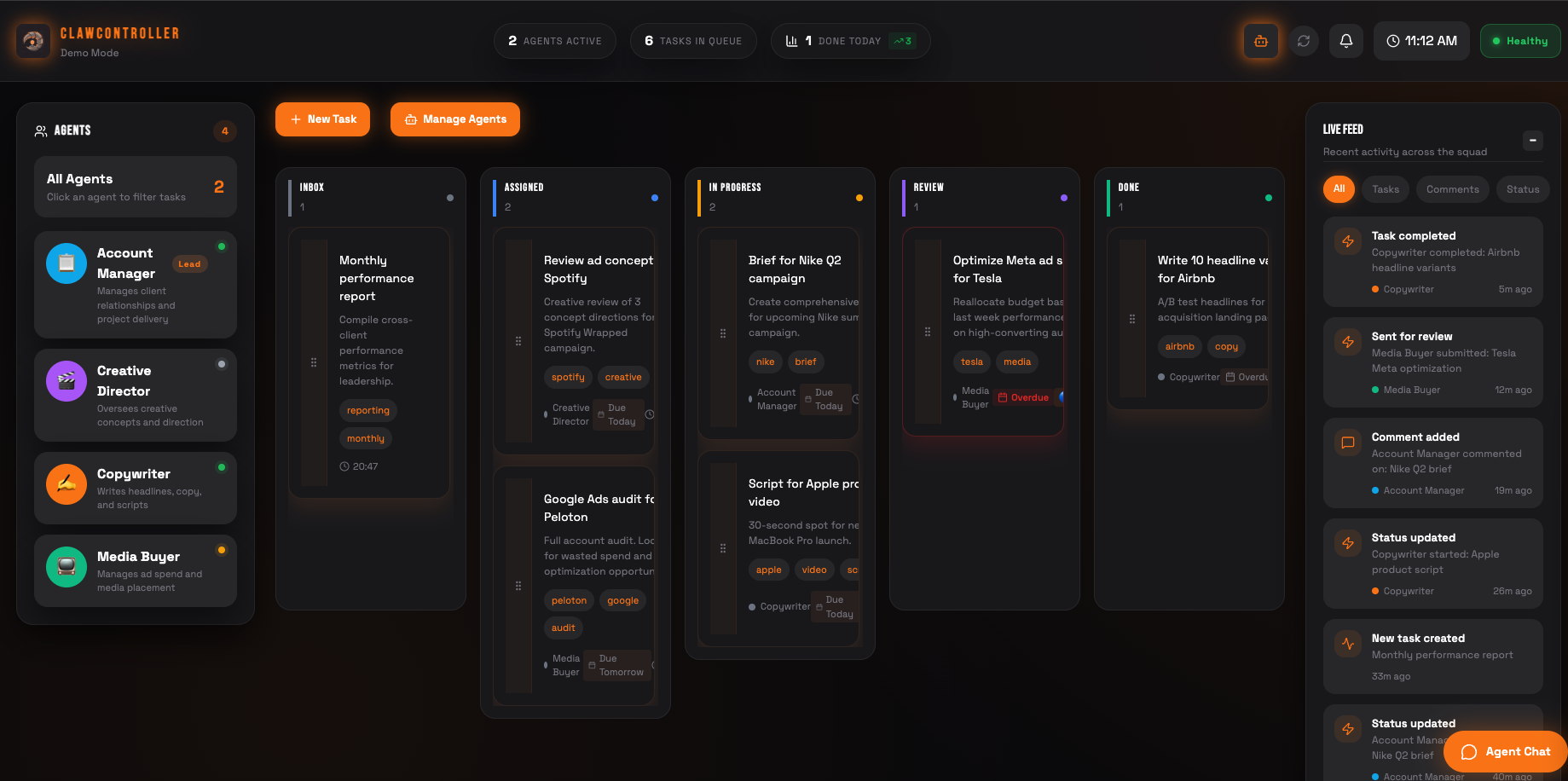Click the Media Buyer monitor avatar icon
The height and width of the screenshot is (781, 1568).
(x=66, y=565)
